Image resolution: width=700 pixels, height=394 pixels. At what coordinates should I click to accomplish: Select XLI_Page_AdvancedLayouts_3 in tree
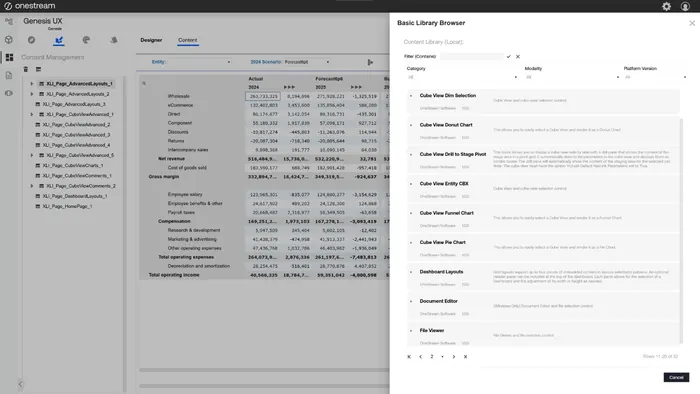coord(74,104)
